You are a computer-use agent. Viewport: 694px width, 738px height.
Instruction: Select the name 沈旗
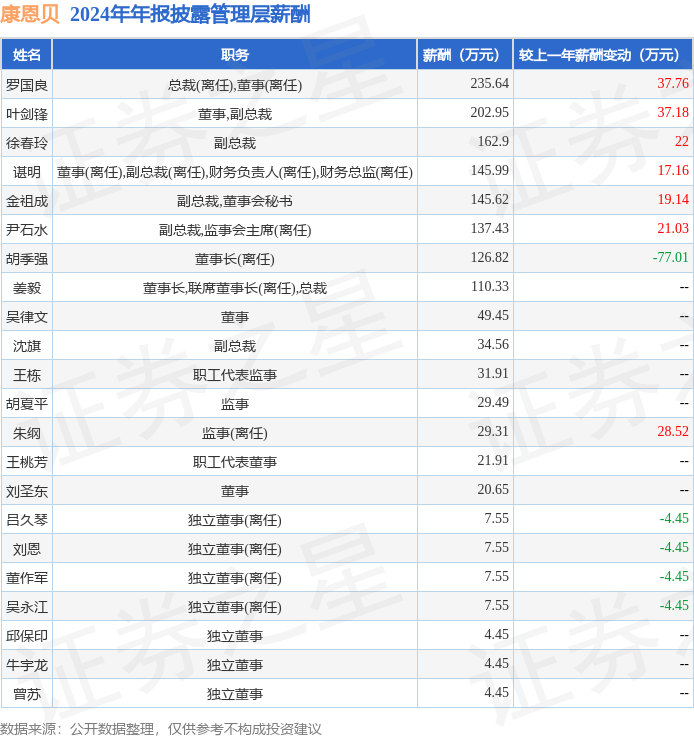tap(27, 346)
